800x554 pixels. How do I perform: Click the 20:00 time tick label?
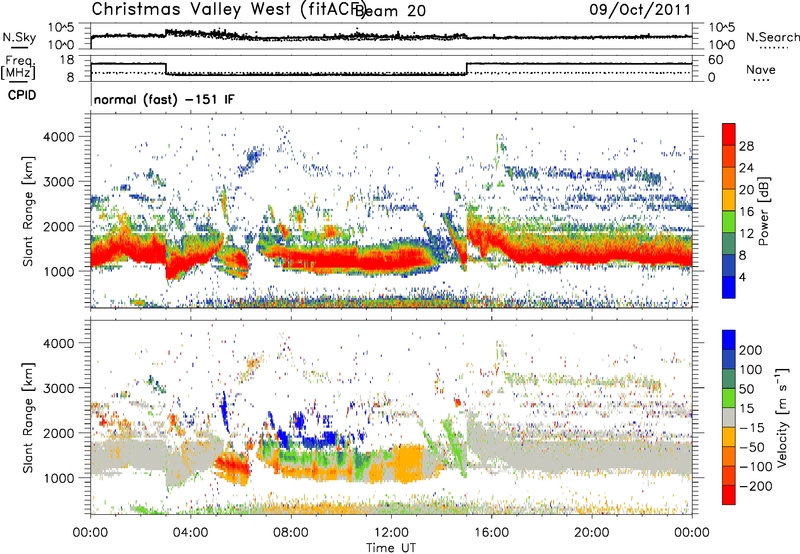[591, 533]
